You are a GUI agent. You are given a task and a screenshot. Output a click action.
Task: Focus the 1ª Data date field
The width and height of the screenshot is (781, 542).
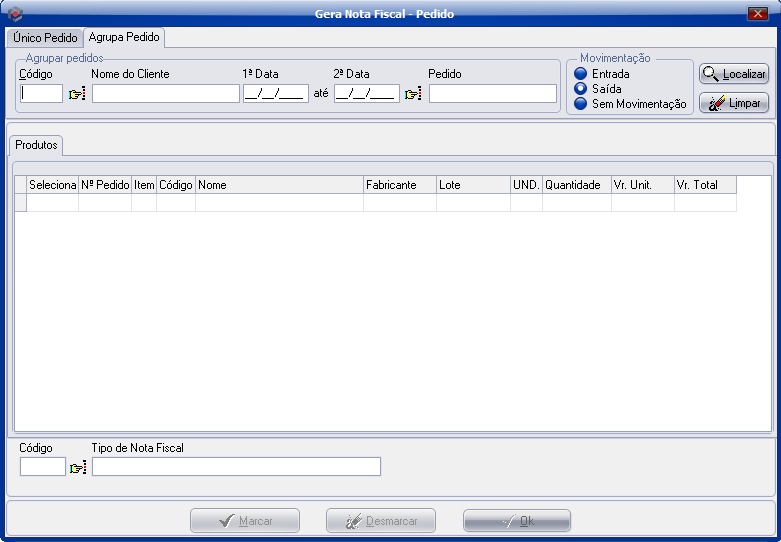coord(275,94)
